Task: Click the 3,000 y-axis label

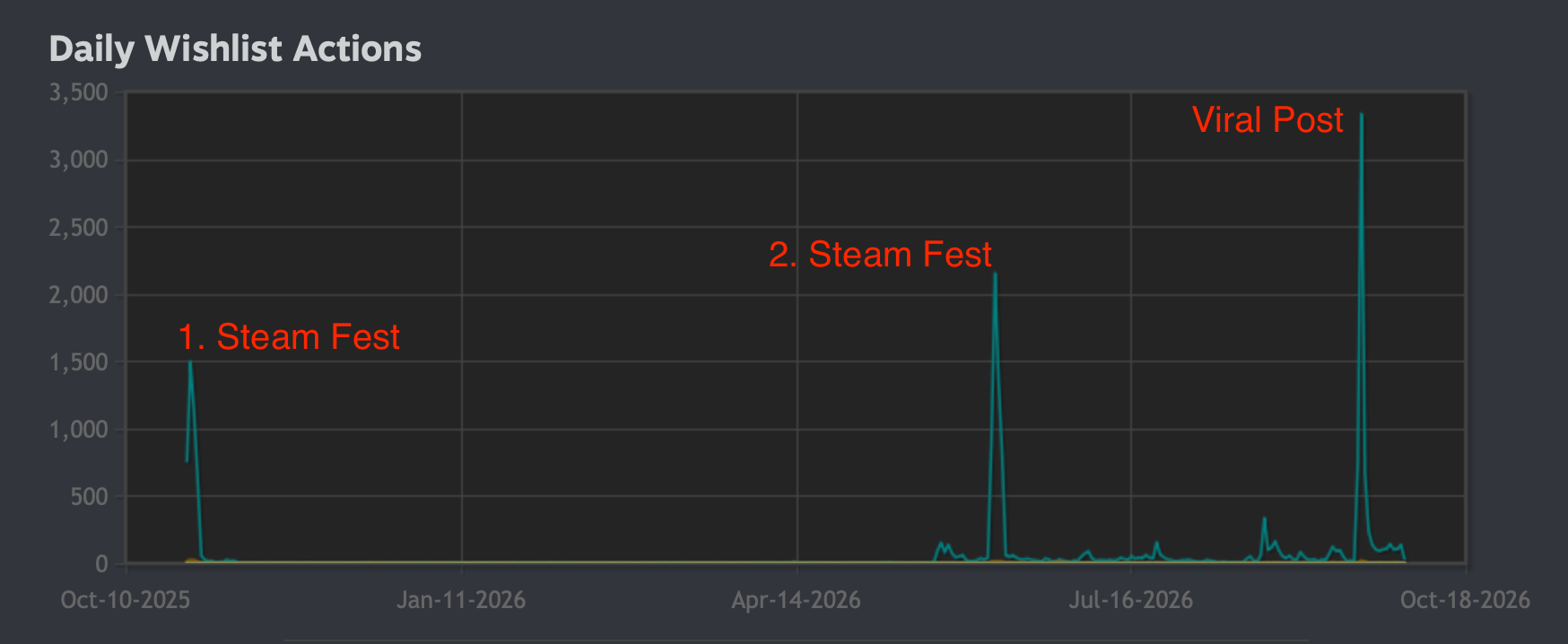Action: [x=78, y=160]
